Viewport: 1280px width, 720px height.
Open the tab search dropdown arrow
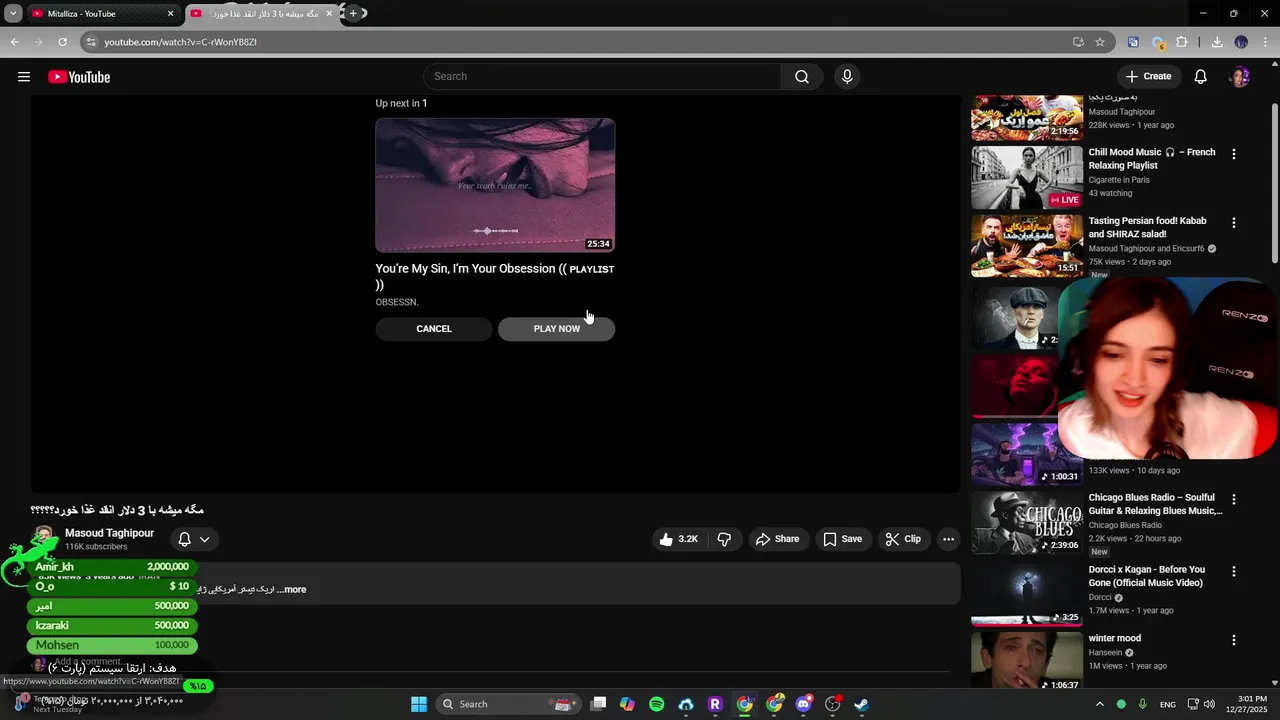pyautogui.click(x=13, y=14)
